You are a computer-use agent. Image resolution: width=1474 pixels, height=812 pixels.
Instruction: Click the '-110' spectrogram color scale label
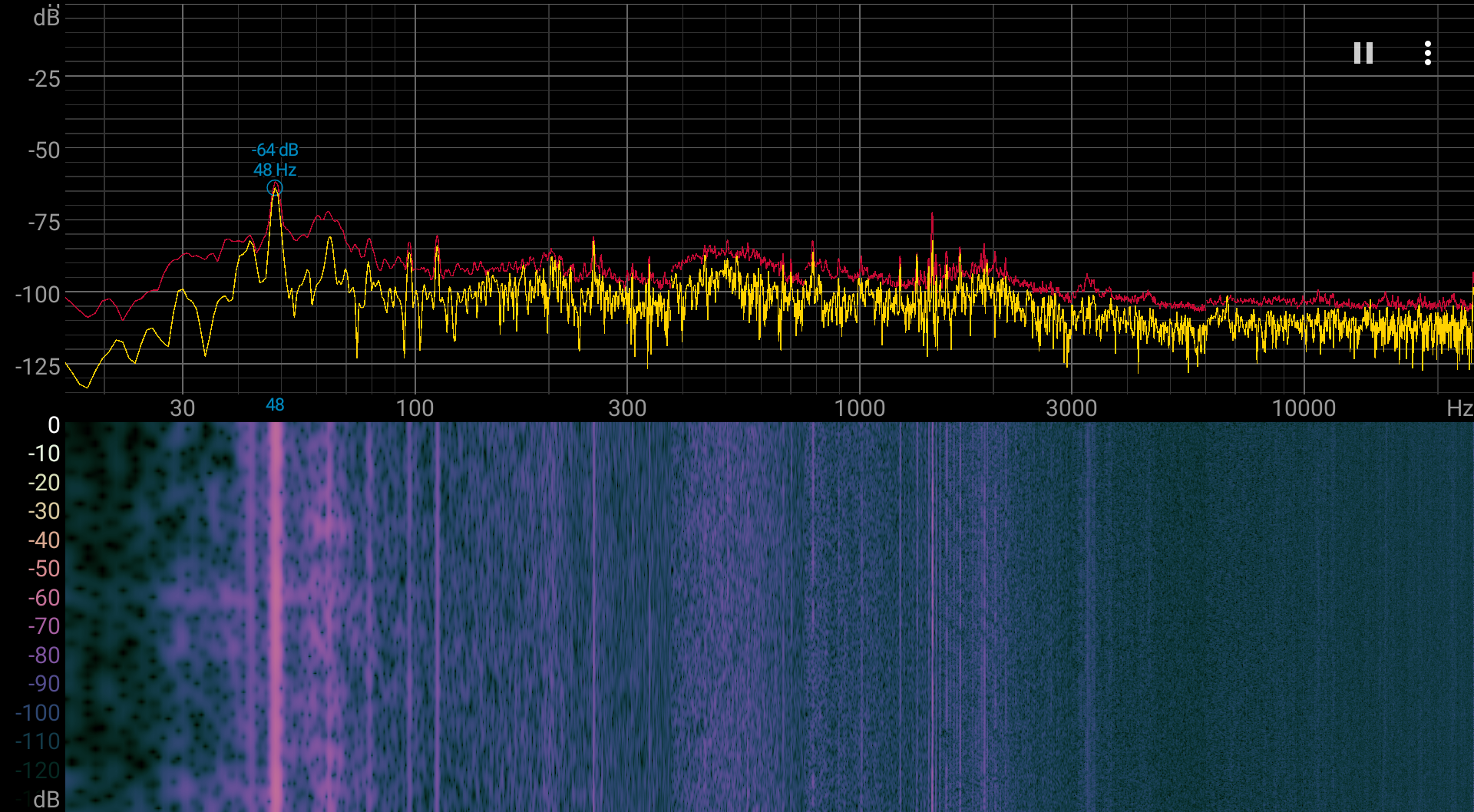(38, 741)
